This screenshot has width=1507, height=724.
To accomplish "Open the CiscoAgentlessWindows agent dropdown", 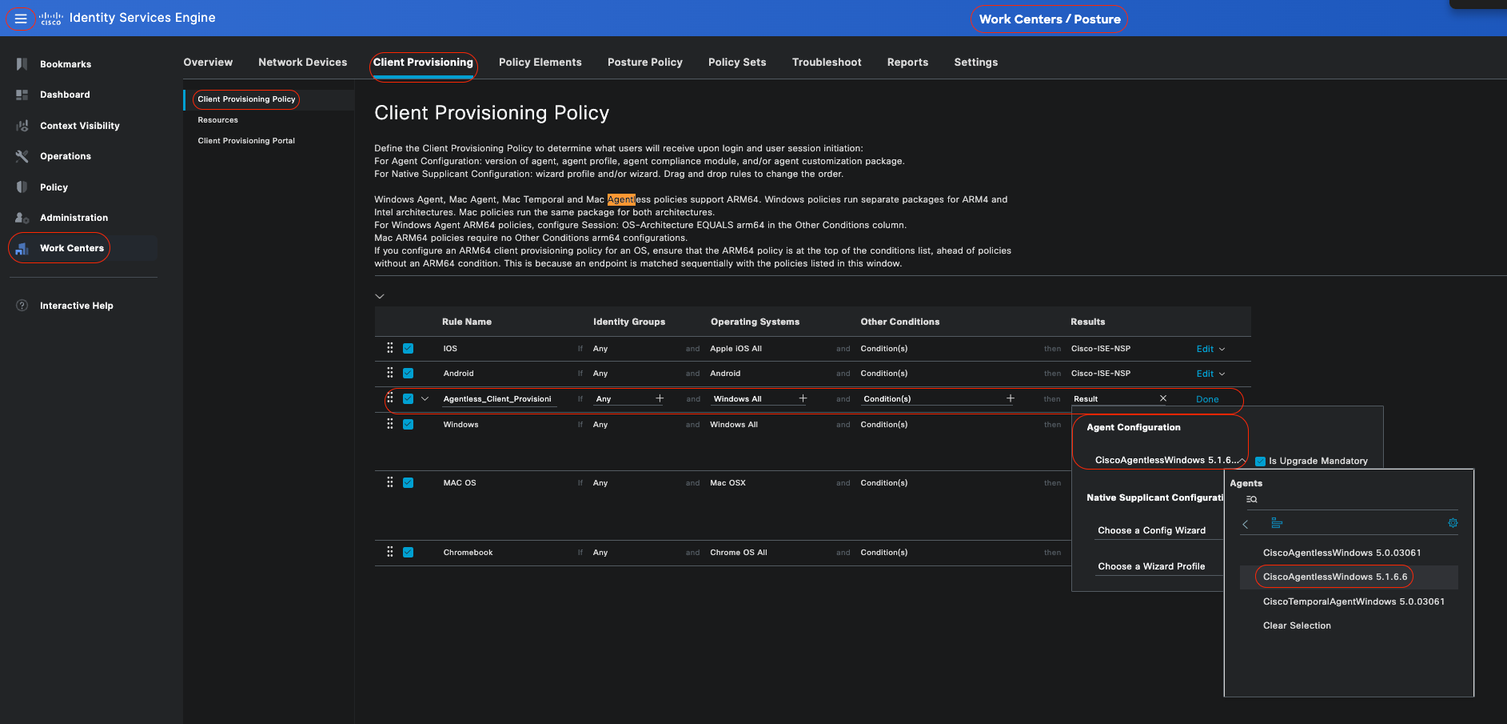I will point(1169,460).
